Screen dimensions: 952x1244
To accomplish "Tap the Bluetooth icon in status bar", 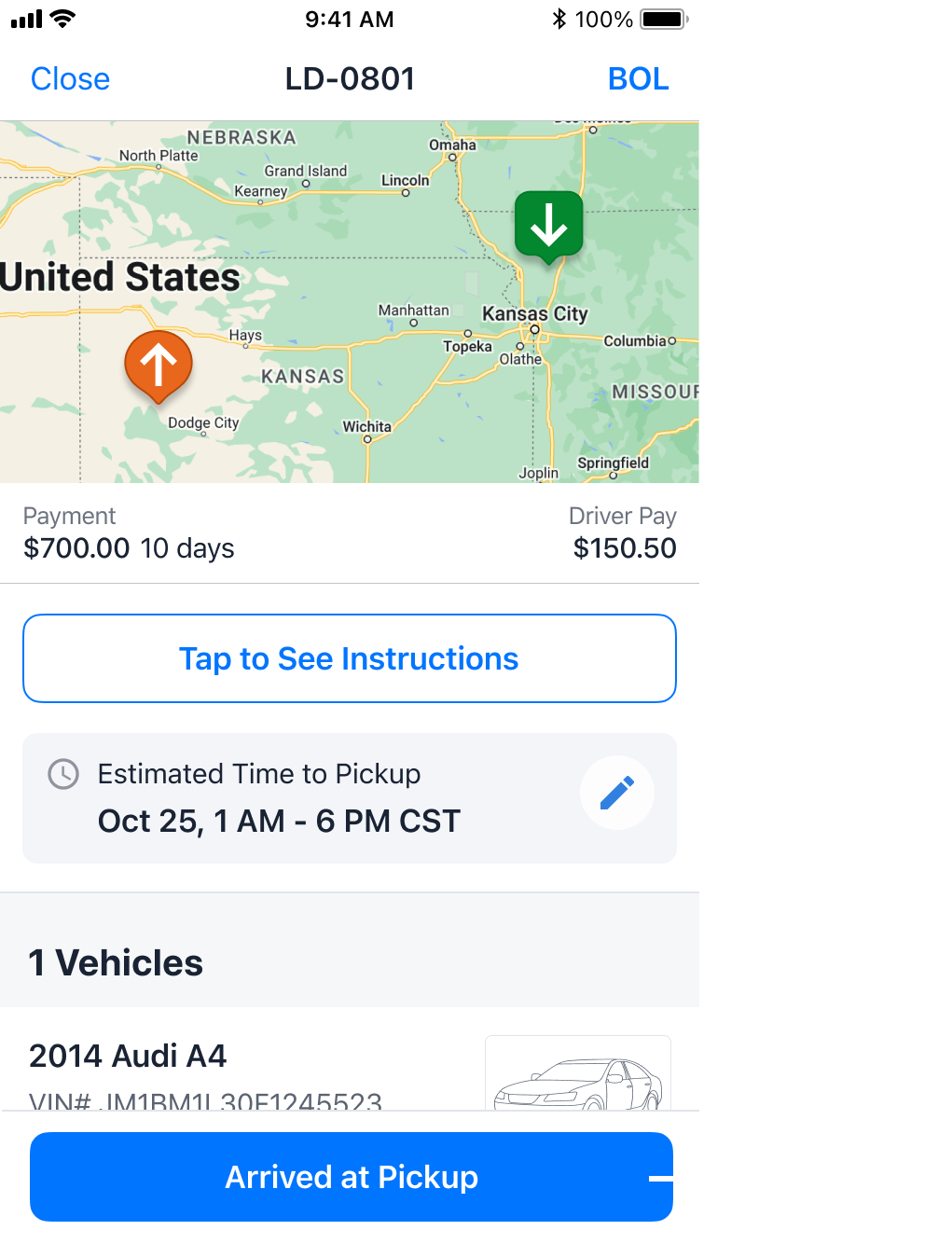I will click(x=559, y=20).
